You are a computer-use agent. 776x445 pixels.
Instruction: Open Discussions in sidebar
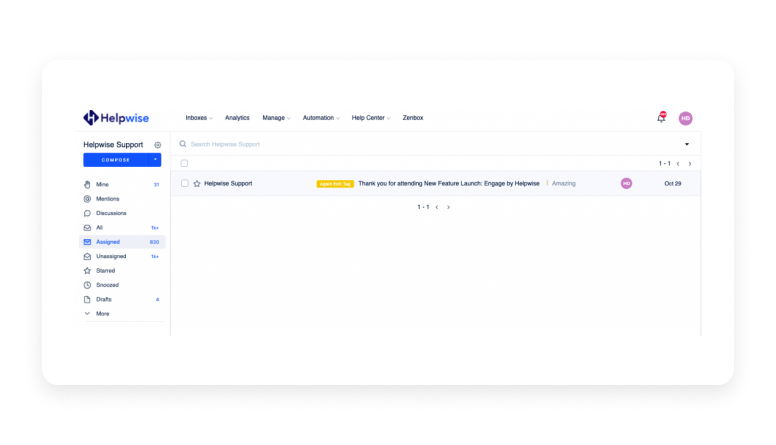tap(110, 213)
